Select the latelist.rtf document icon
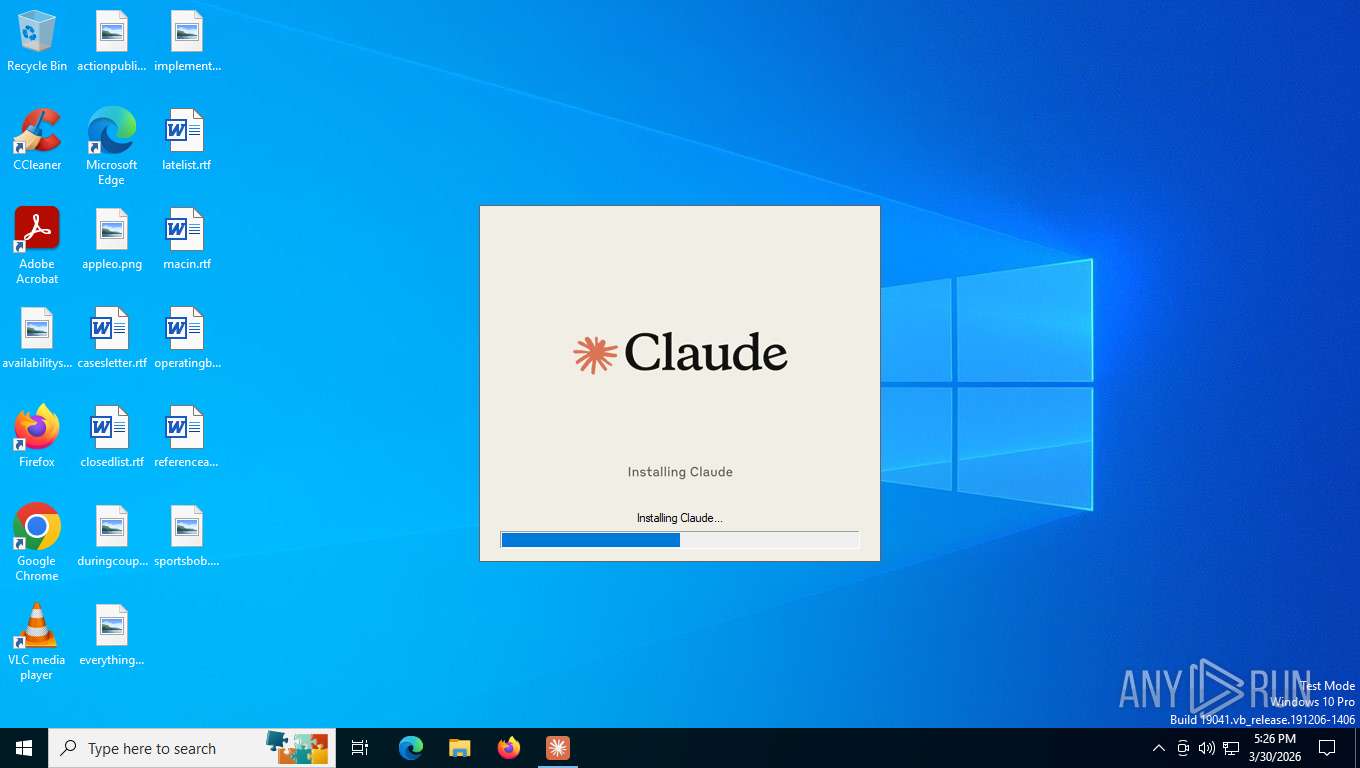The width and height of the screenshot is (1360, 768). click(x=187, y=141)
